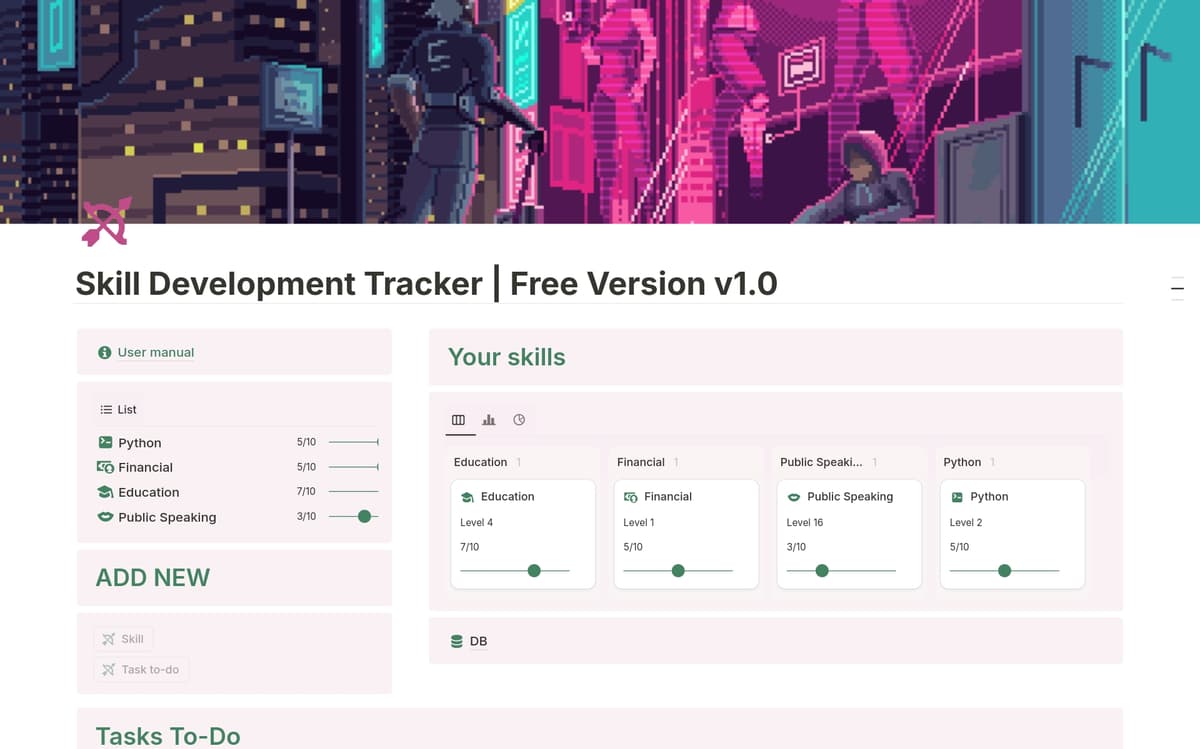Click Public Speaking progress slider in list
The height and width of the screenshot is (749, 1200).
pos(354,517)
